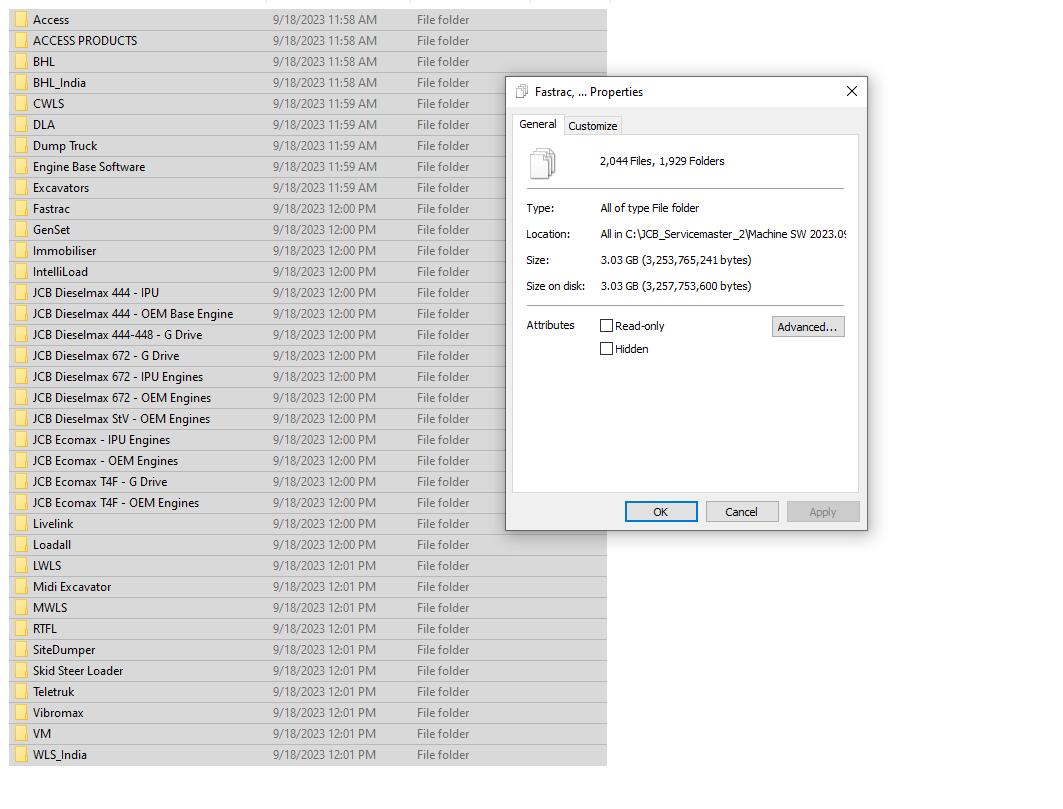Select 'JCB Dieselmax 672 - OEM Engines' name

pyautogui.click(x=122, y=398)
